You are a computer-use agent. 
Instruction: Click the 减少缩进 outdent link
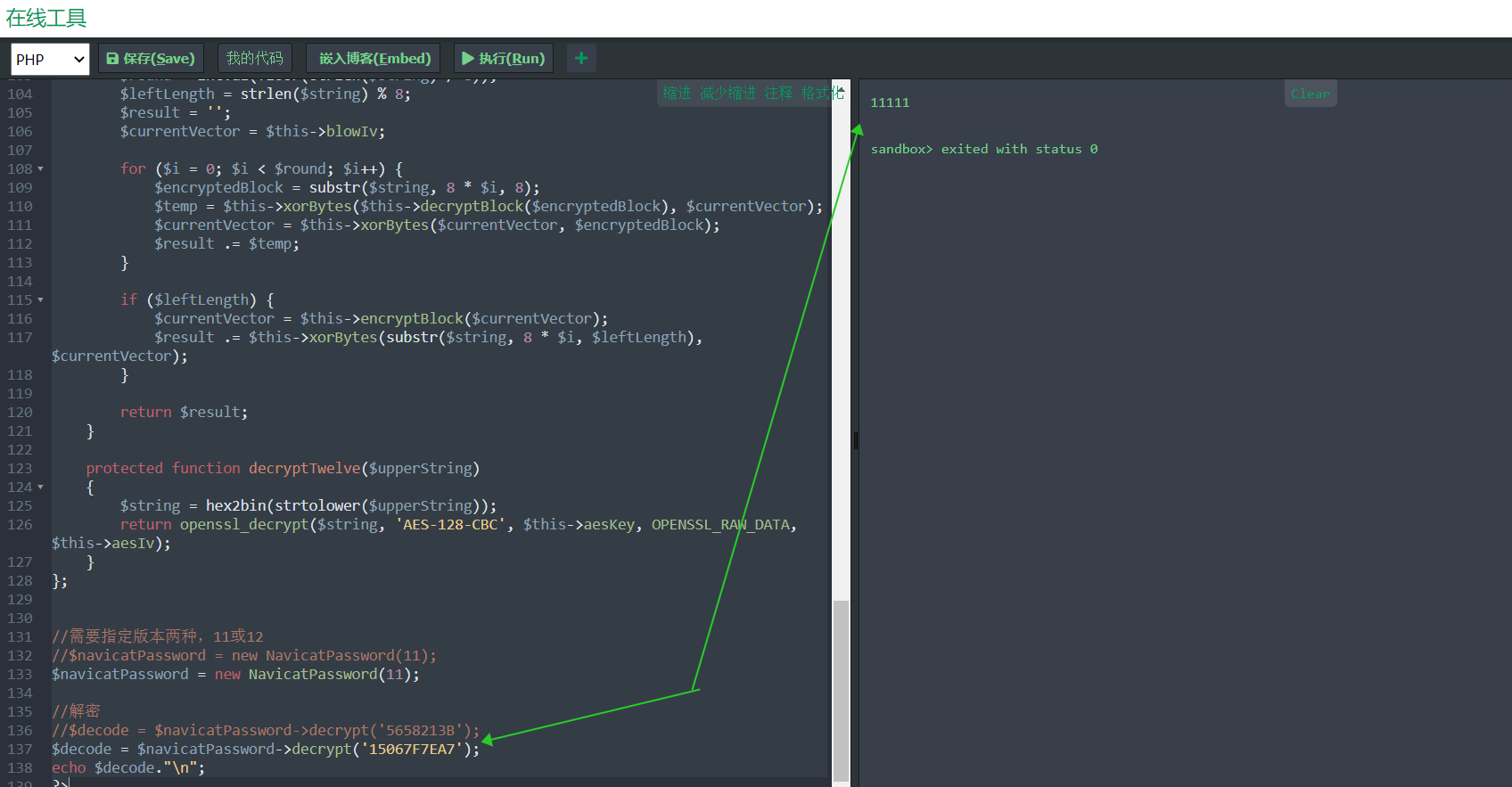[x=727, y=93]
